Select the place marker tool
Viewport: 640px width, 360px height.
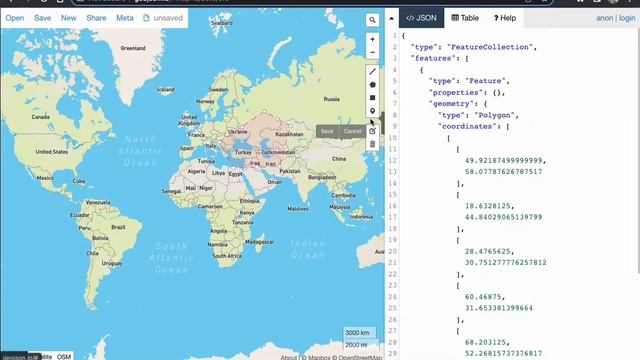[x=372, y=111]
